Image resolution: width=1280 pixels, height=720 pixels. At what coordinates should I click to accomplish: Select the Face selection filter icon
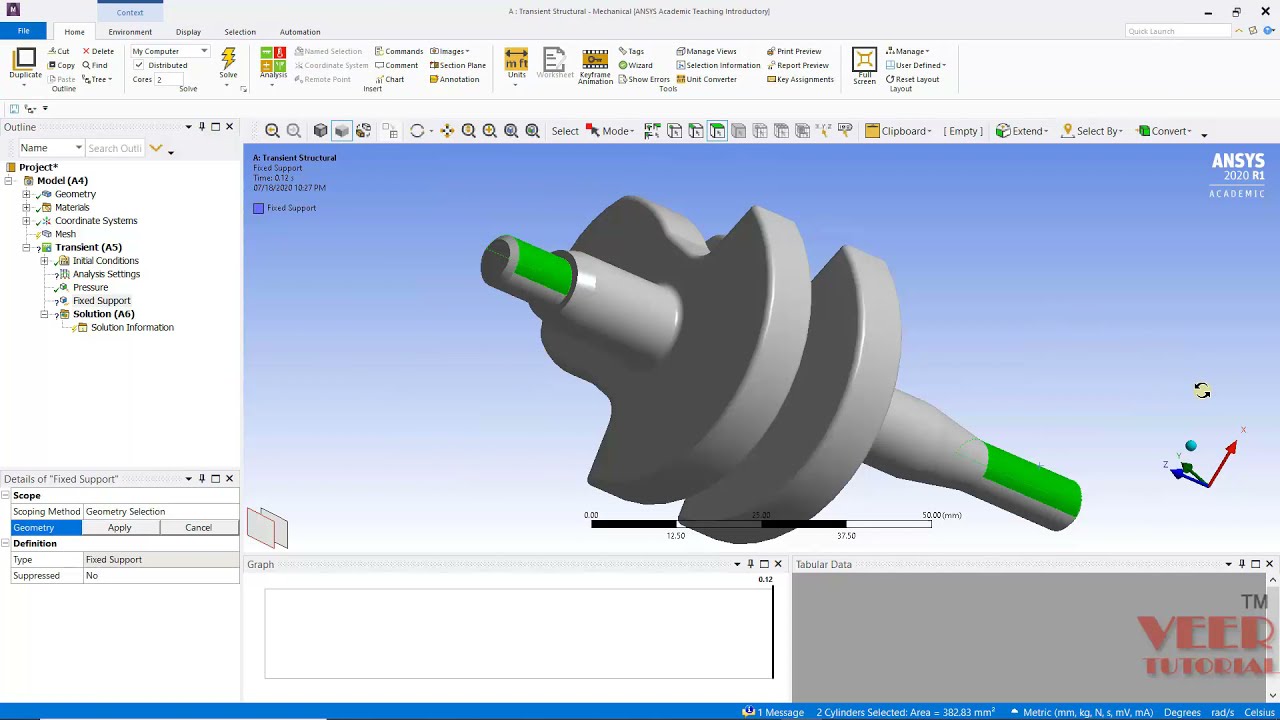click(717, 131)
